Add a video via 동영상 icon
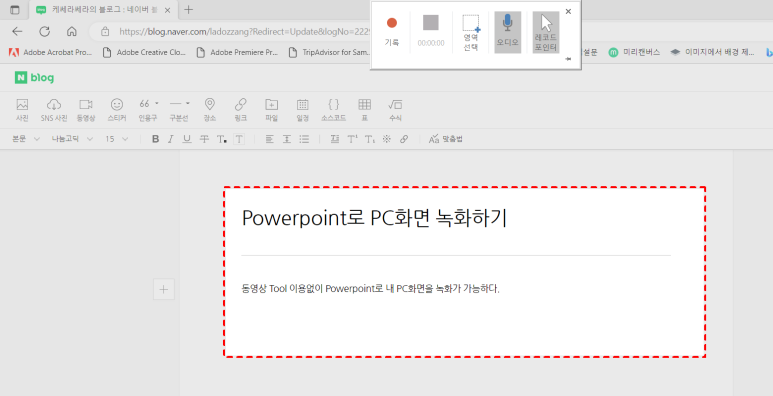773x396 pixels. (86, 109)
